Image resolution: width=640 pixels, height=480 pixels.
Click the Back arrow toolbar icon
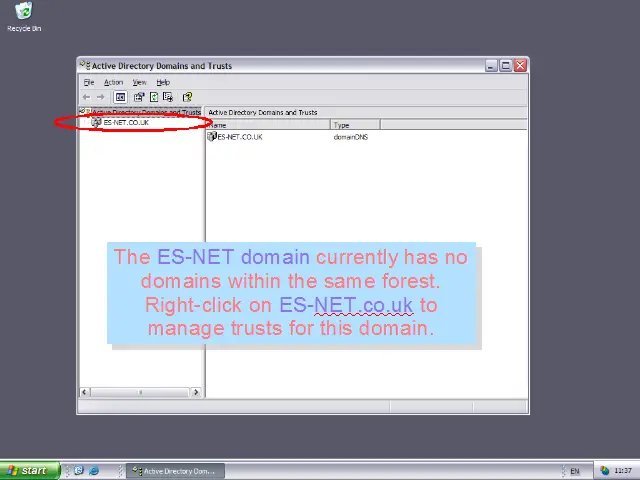tap(87, 97)
